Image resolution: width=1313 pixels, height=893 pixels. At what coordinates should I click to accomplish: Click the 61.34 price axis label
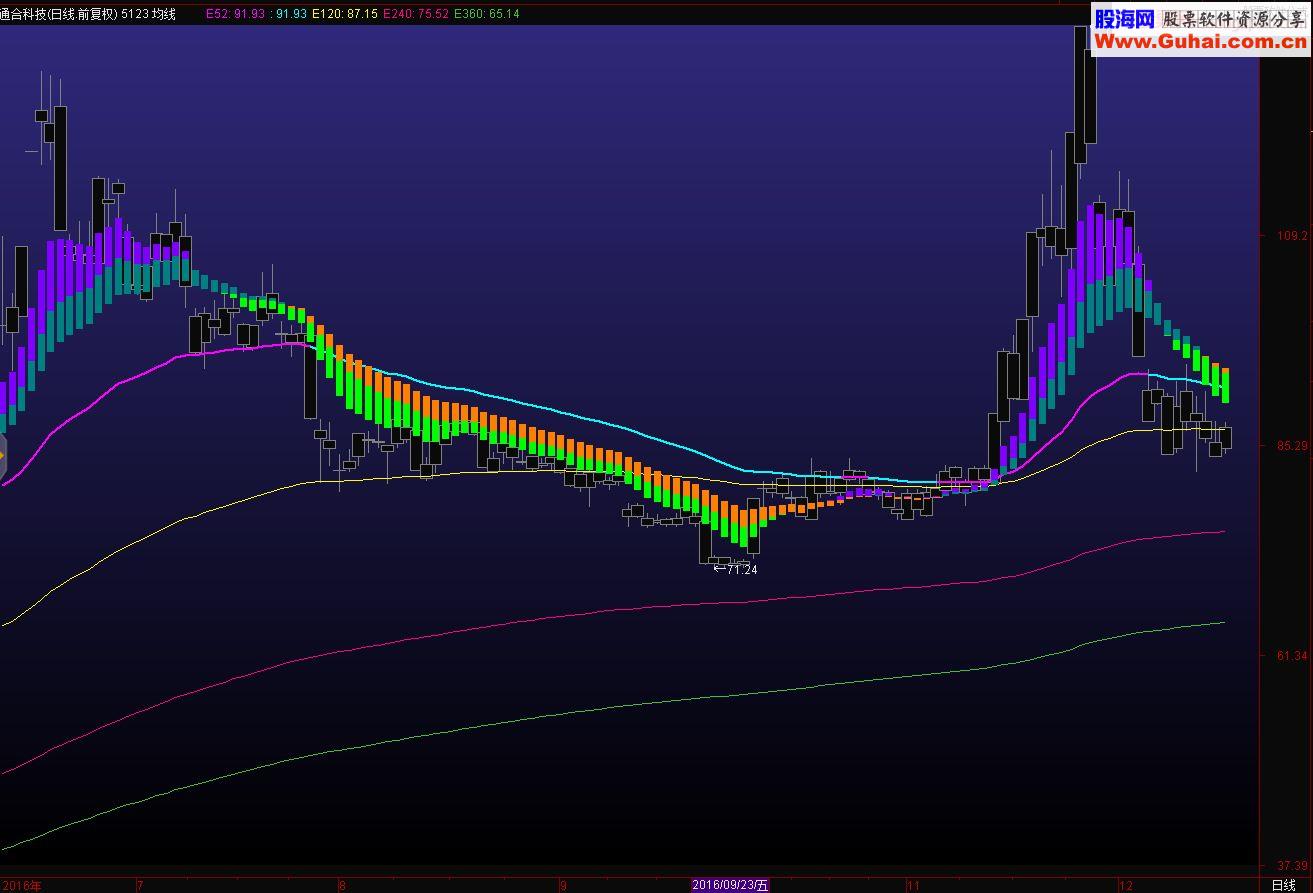click(1292, 656)
